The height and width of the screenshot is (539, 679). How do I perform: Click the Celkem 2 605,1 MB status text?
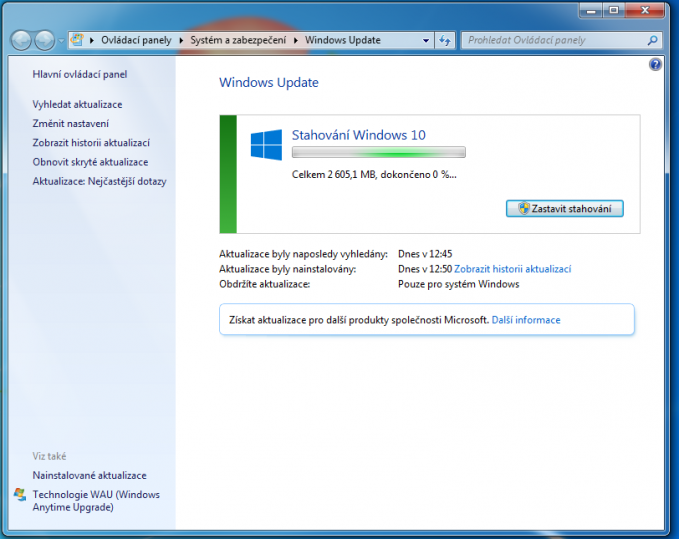374,174
